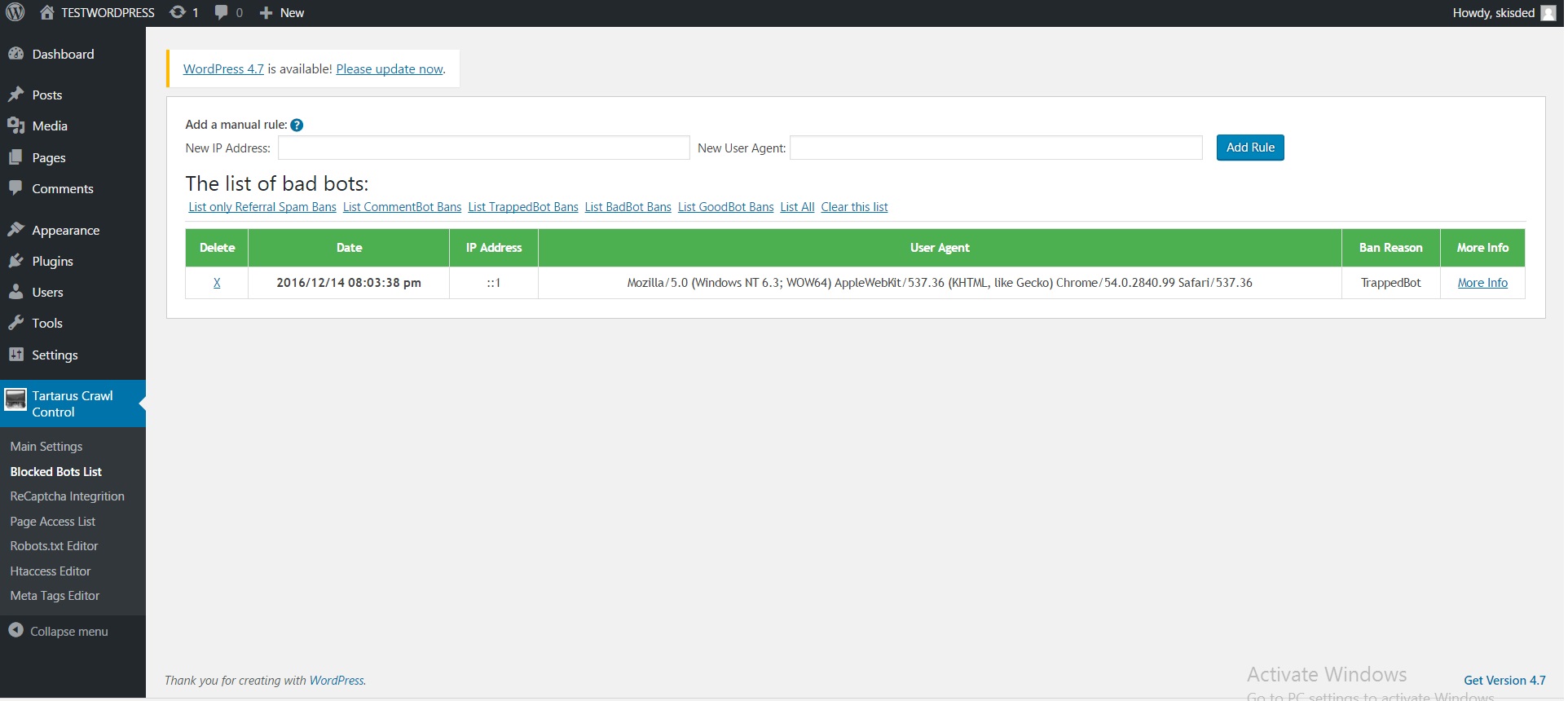This screenshot has width=1568, height=701.
Task: Open the WordPress 4.7 link
Action: point(223,69)
